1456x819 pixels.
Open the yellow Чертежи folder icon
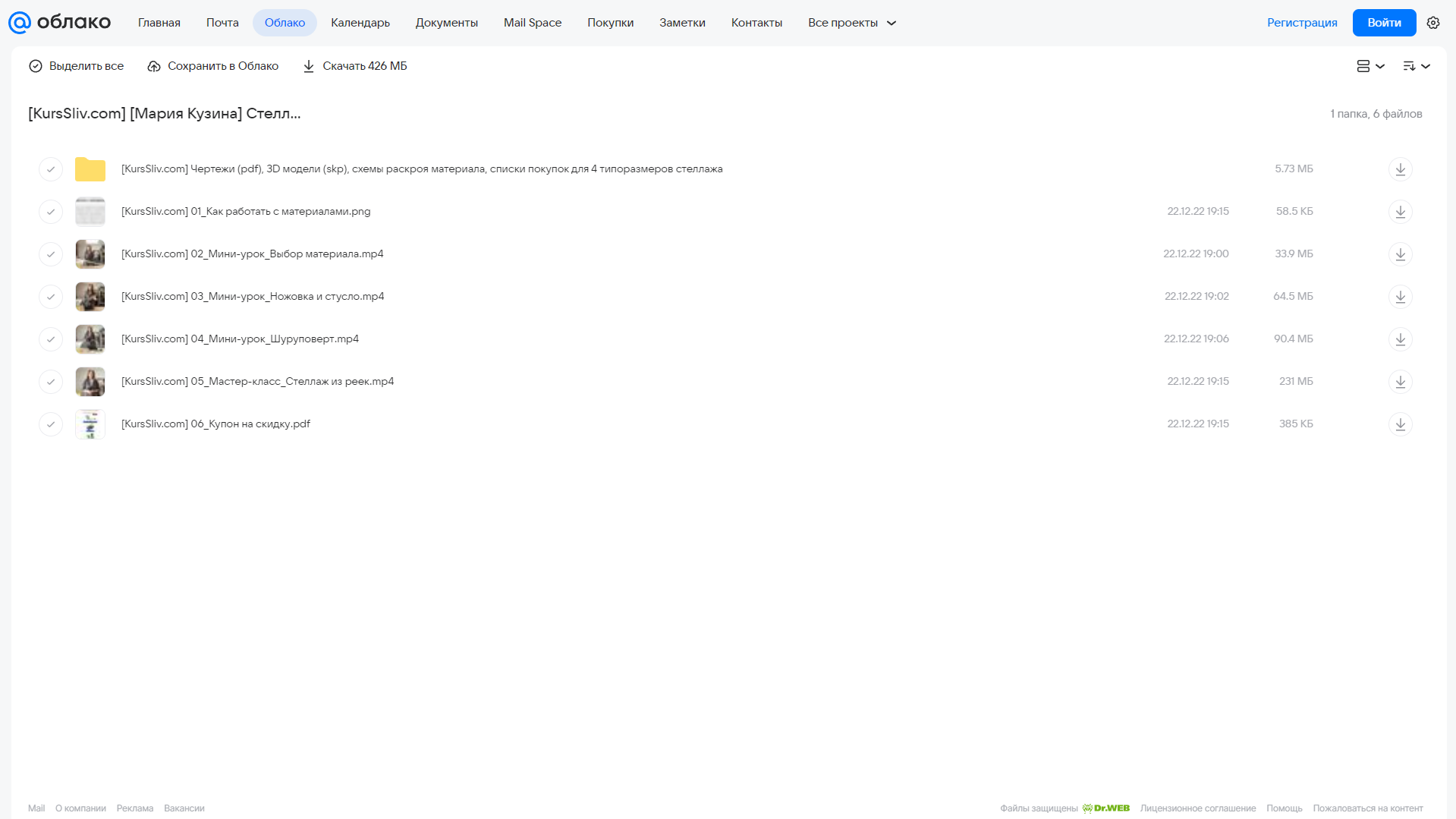(x=90, y=169)
